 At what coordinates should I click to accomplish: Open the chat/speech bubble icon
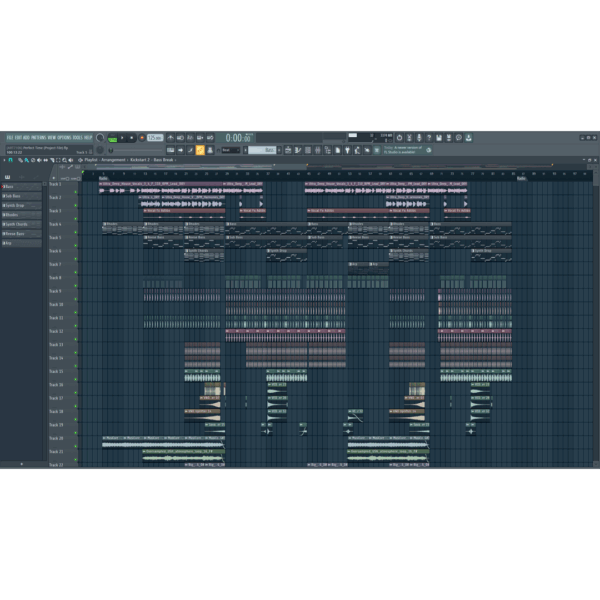pos(459,138)
